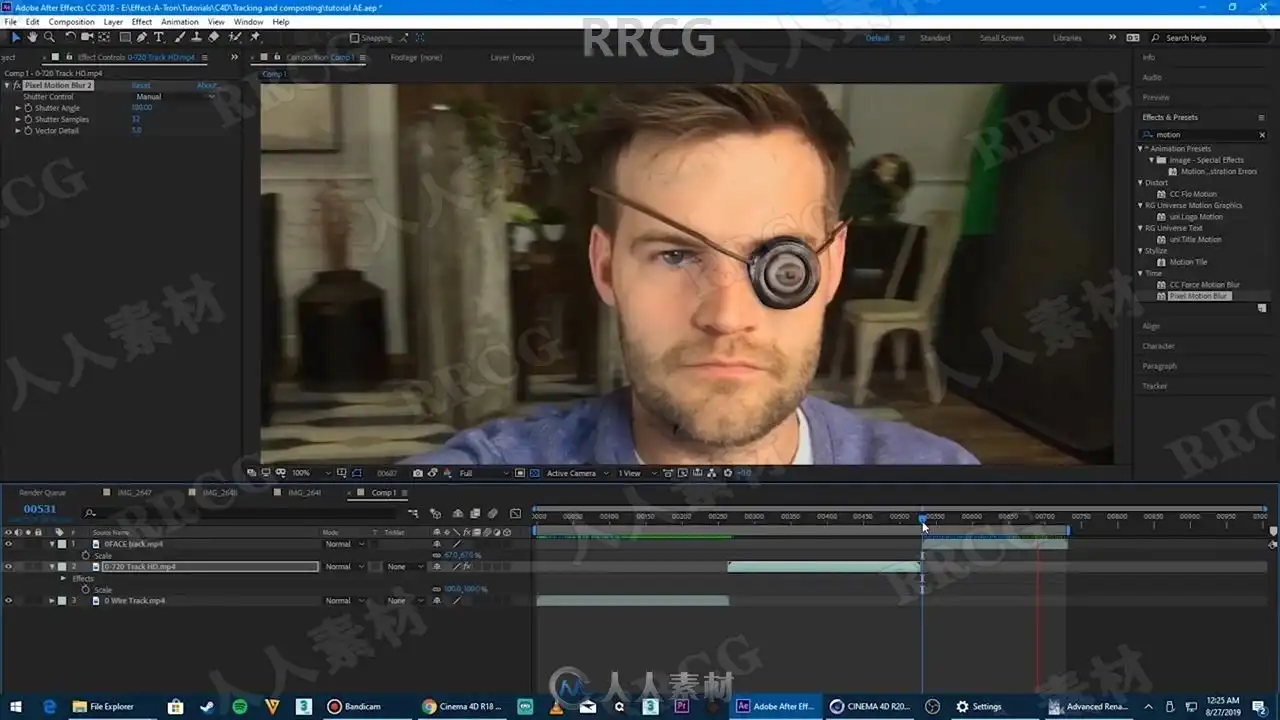
Task: Toggle Draft 3D in timeline header
Action: (x=436, y=513)
